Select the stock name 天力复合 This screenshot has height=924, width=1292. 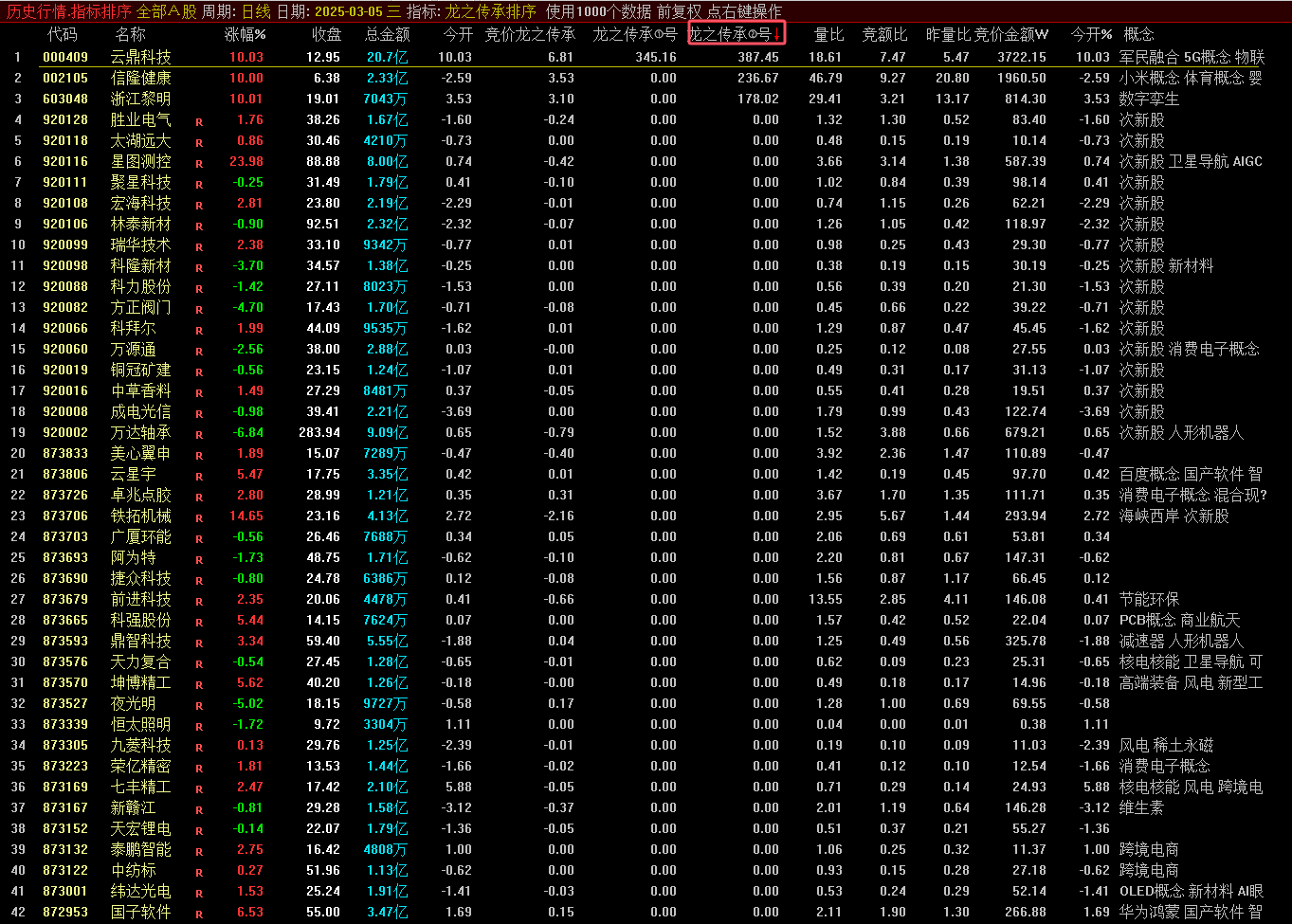click(141, 661)
